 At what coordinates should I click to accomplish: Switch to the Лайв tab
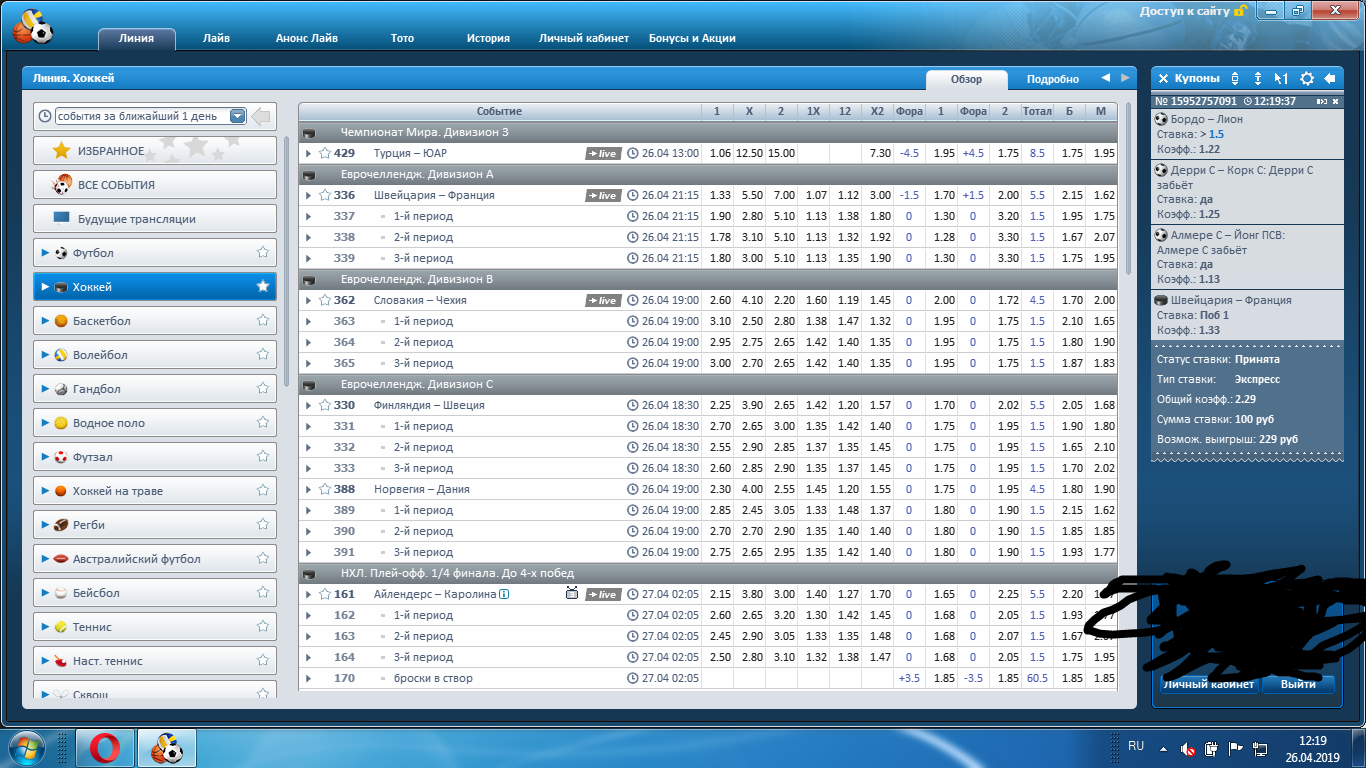[x=216, y=38]
